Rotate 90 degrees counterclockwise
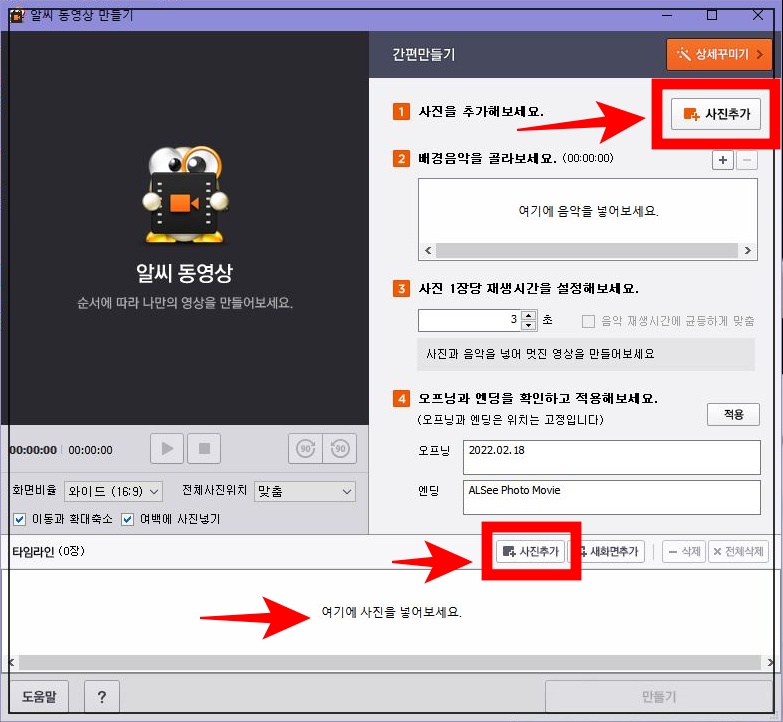 pos(340,448)
